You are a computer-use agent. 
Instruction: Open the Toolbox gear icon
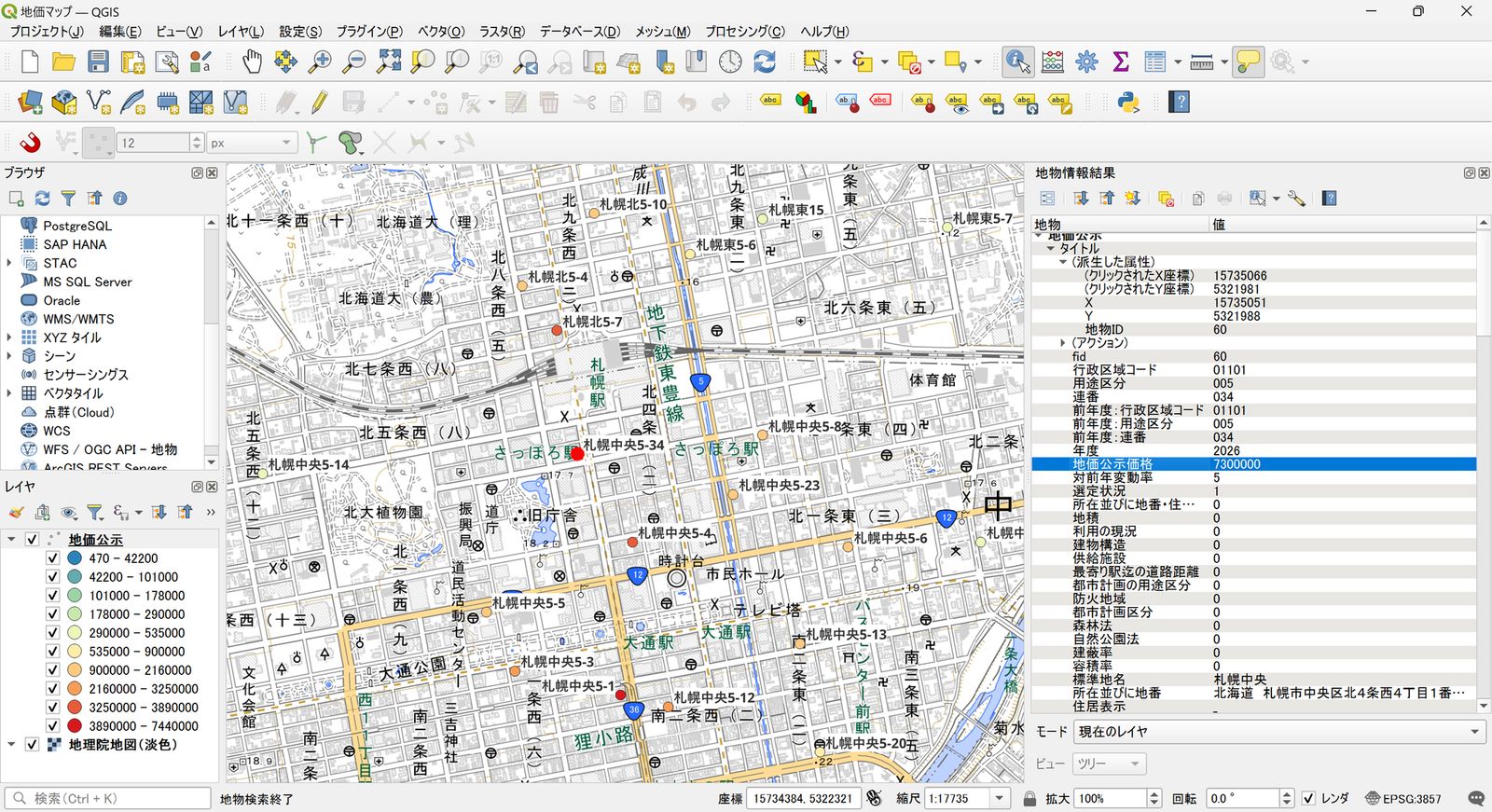[1086, 62]
